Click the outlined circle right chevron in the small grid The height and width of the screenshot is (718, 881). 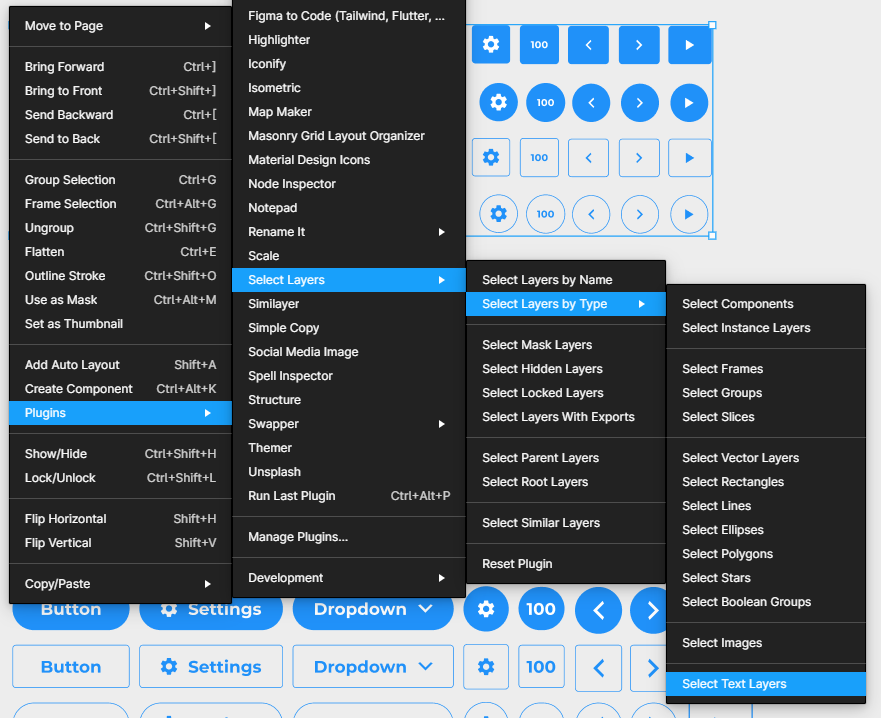[x=640, y=214]
